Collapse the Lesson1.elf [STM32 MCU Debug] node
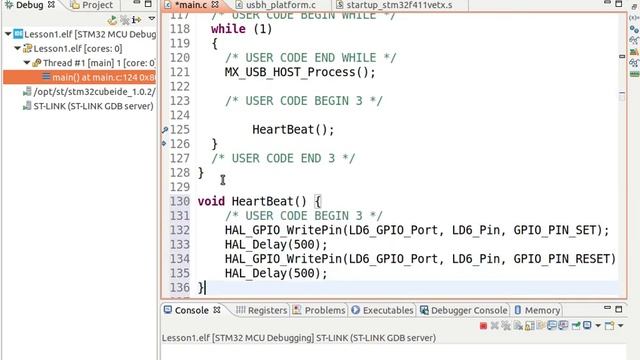 pyautogui.click(x=8, y=34)
